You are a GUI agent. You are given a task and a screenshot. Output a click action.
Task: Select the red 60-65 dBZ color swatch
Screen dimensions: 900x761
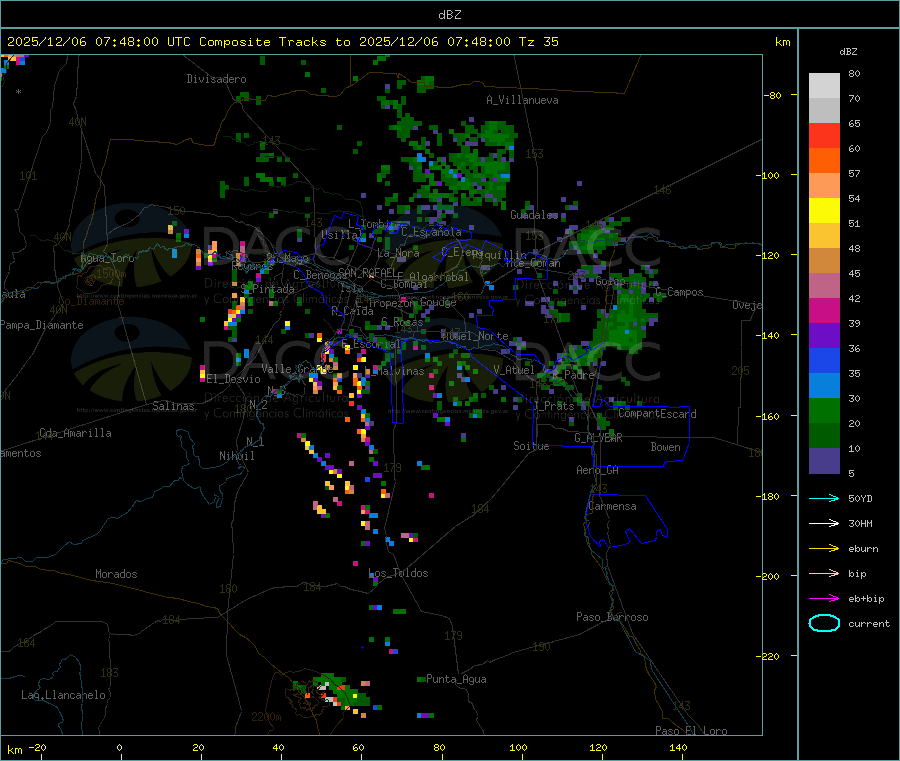click(824, 135)
